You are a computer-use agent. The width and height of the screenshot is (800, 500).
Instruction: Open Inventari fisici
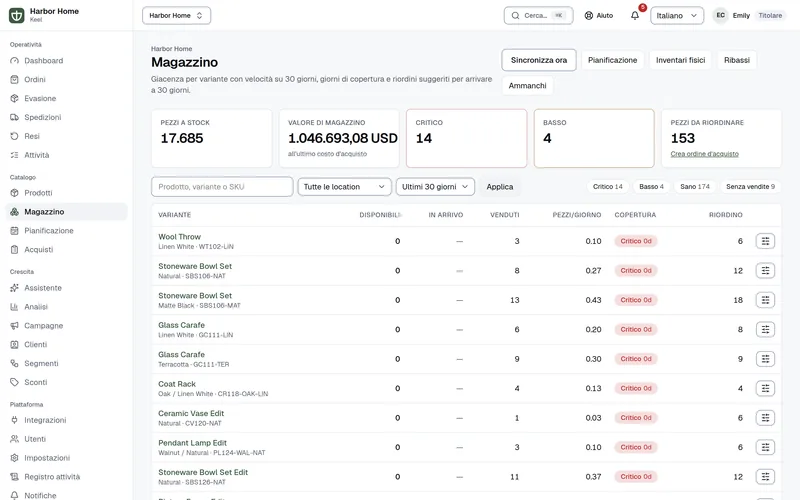click(x=680, y=60)
